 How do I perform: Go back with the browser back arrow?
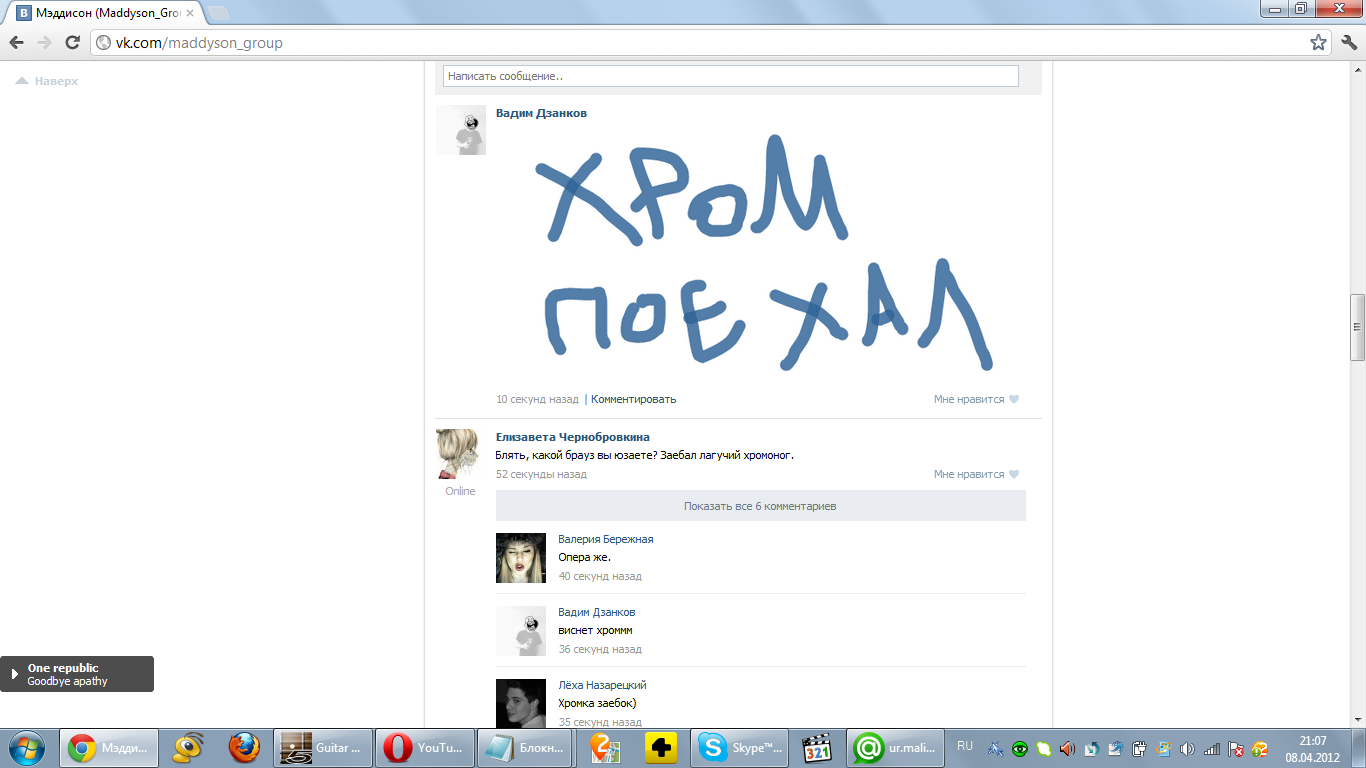point(16,43)
